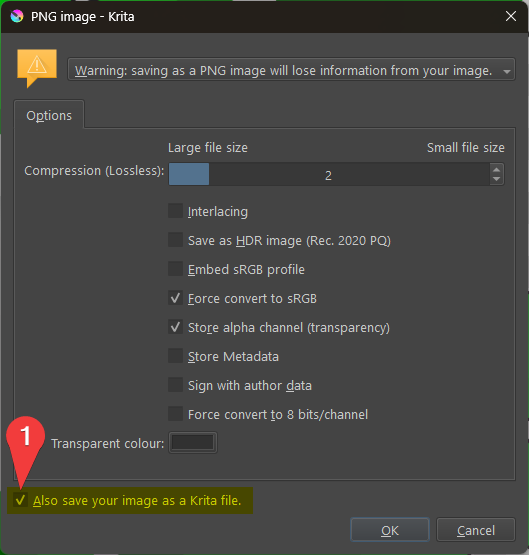Click the Krita logo in title bar
This screenshot has width=529, height=555.
click(17, 16)
